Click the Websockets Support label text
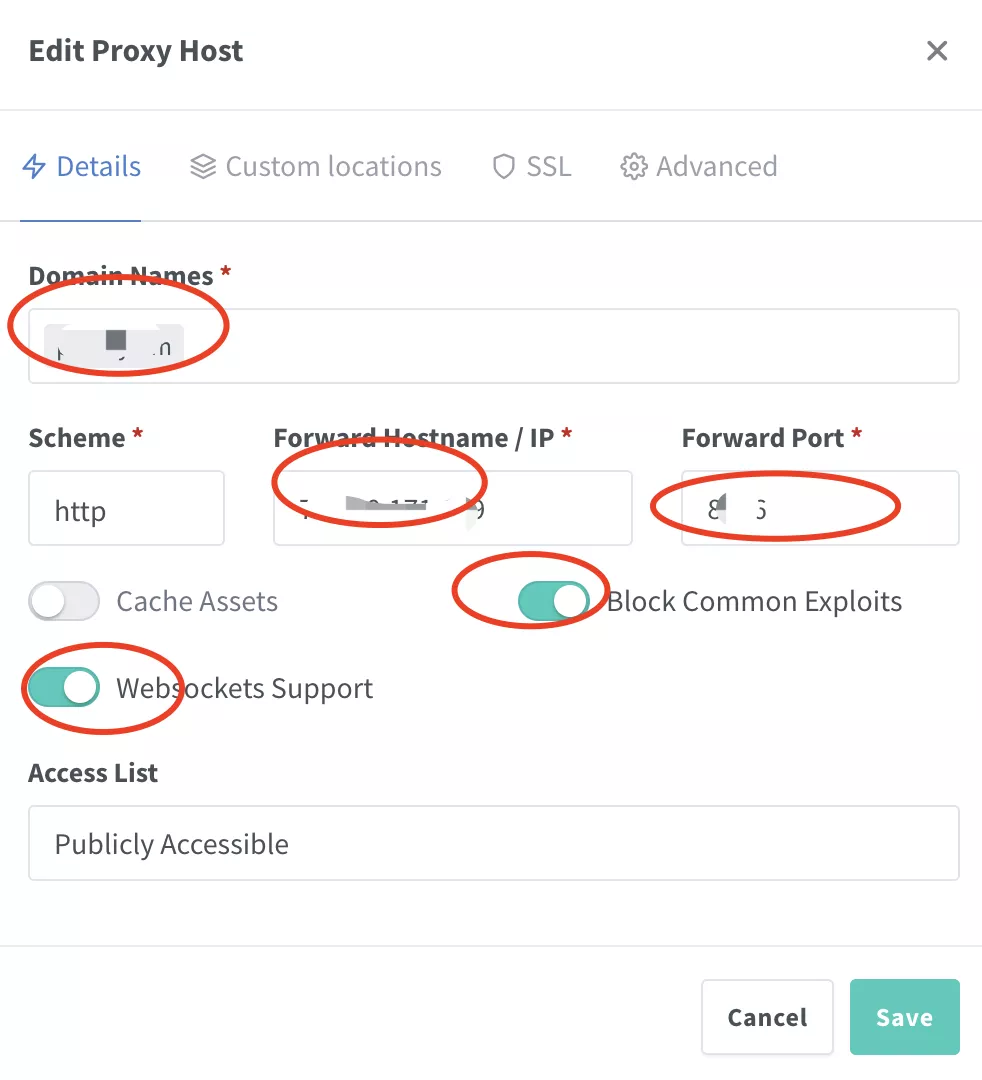982x1080 pixels. 244,689
